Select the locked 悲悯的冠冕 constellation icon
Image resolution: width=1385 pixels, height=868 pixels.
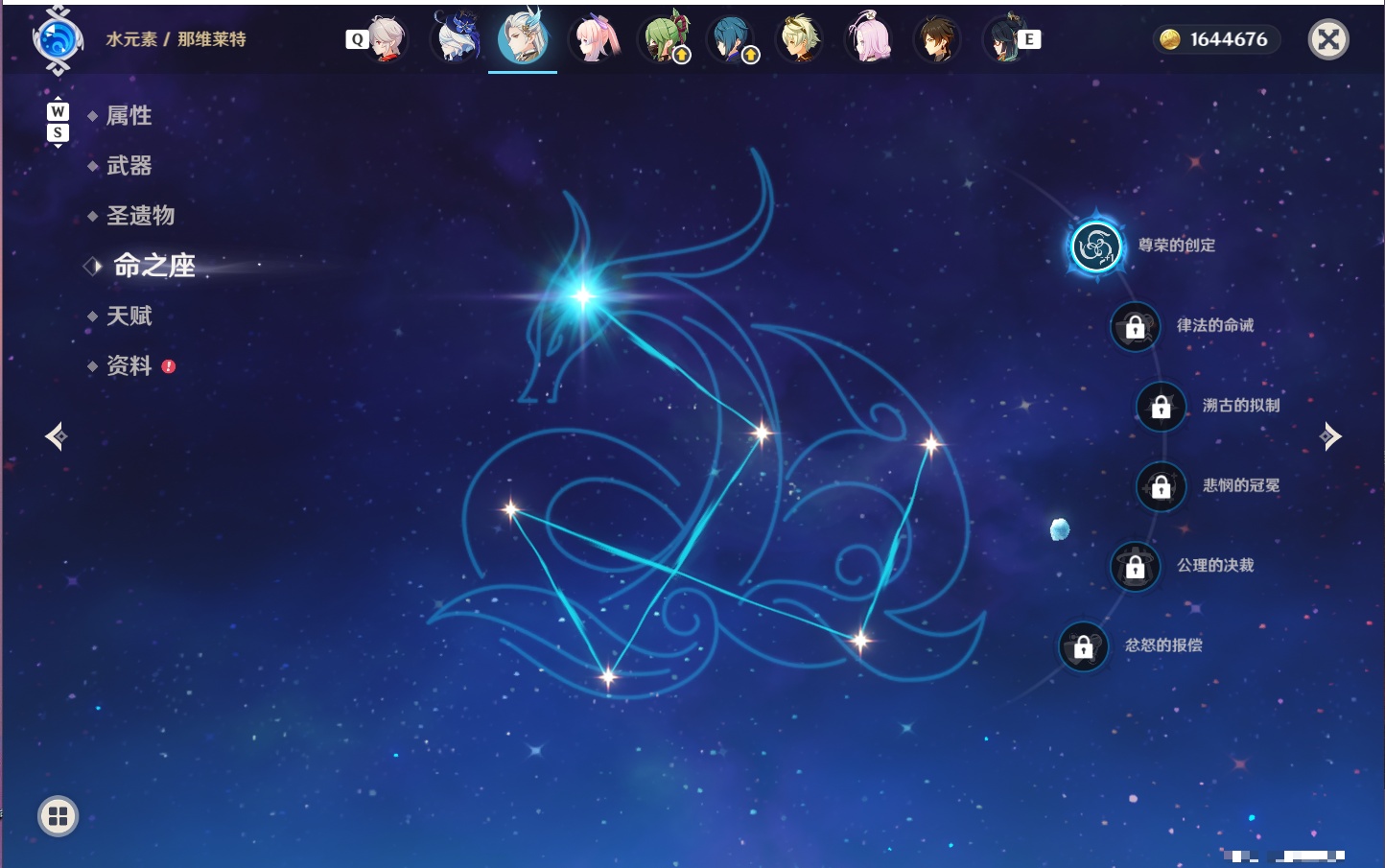tap(1161, 486)
